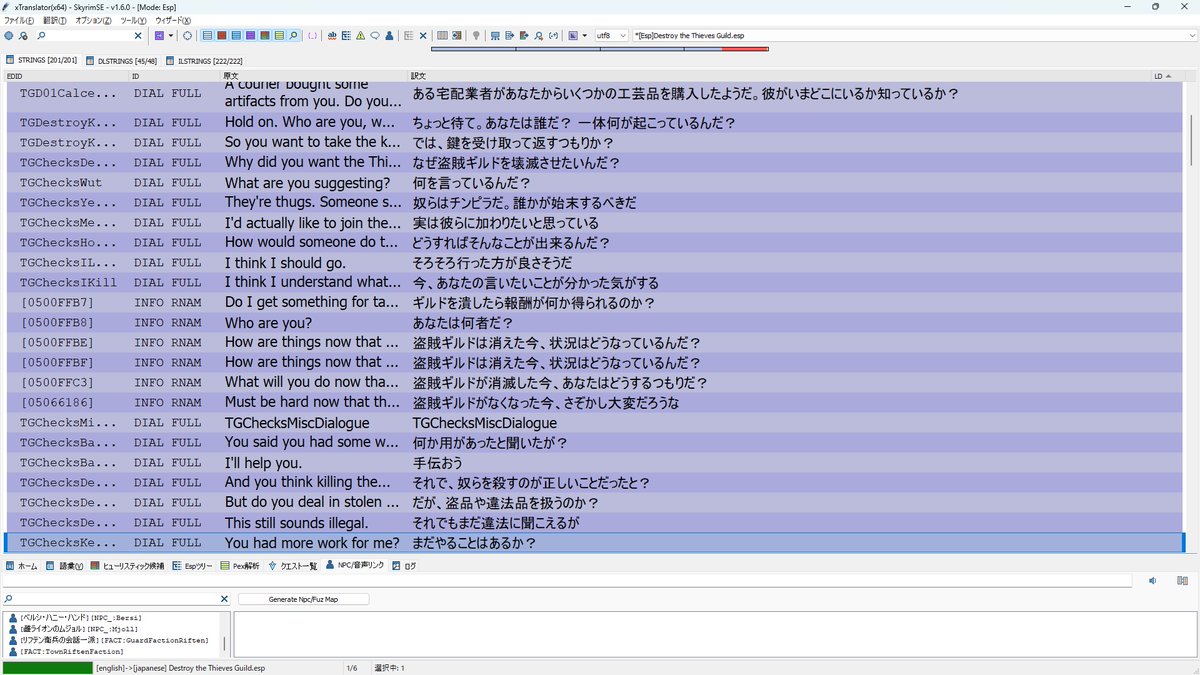Image resolution: width=1200 pixels, height=675 pixels.
Task: Click the purple translate mode icon
Action: click(x=159, y=35)
